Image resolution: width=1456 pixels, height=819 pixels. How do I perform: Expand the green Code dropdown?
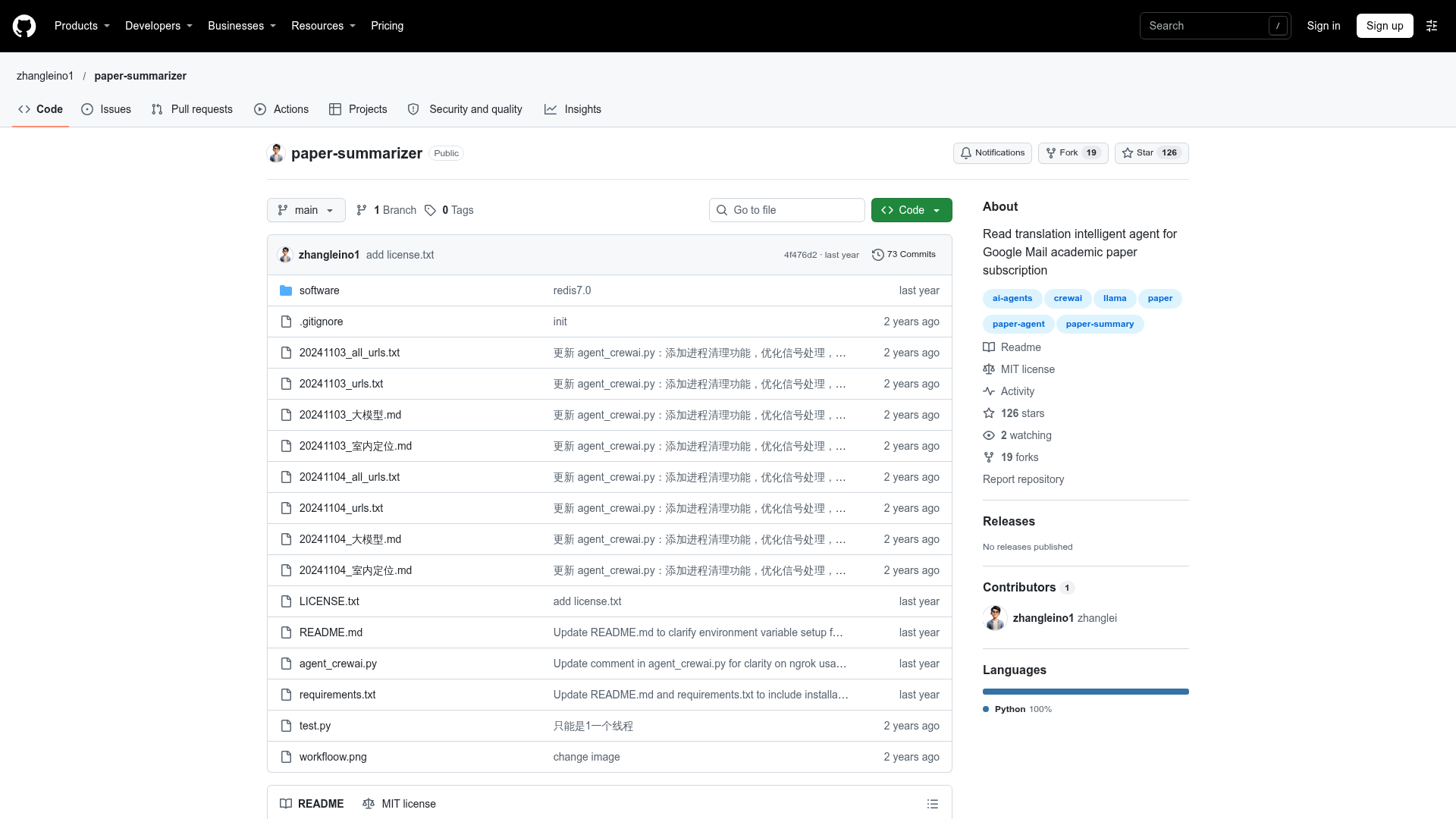912,210
